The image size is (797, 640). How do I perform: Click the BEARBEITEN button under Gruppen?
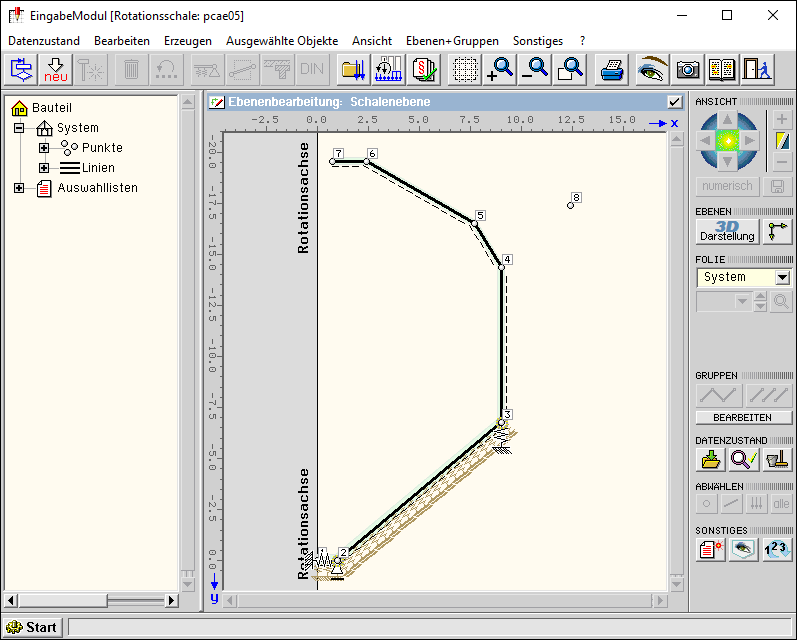point(743,417)
